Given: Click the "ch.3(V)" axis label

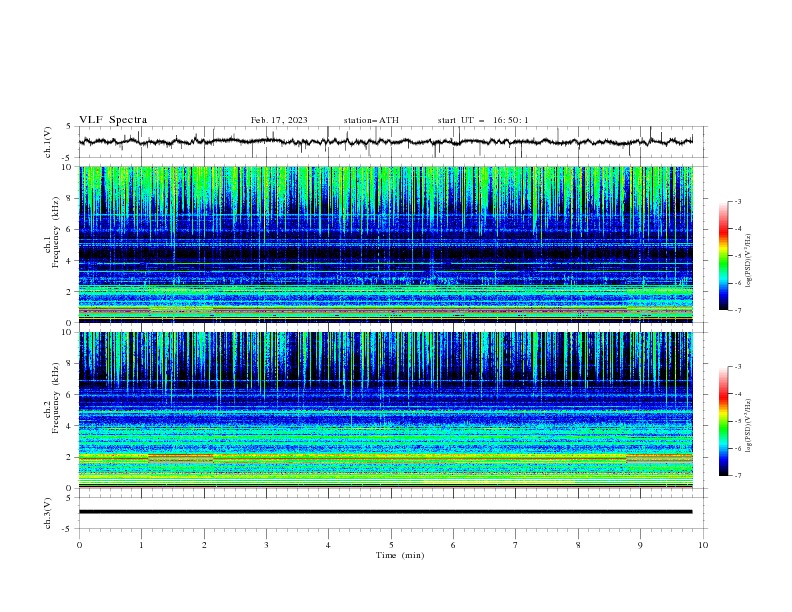Looking at the screenshot, I should pos(48,513).
